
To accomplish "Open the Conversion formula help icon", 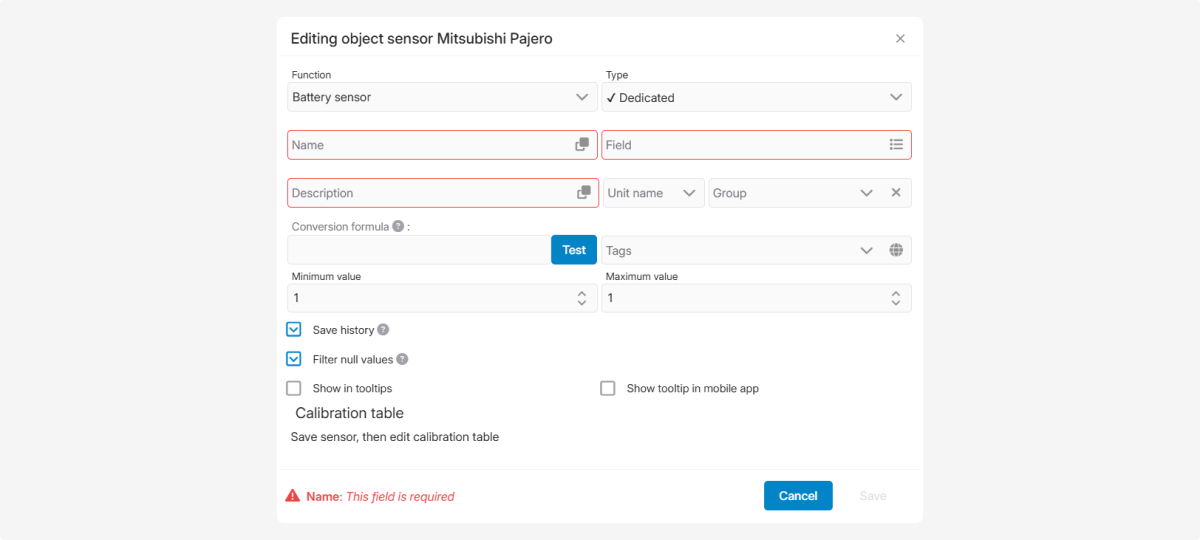I will coord(398,227).
